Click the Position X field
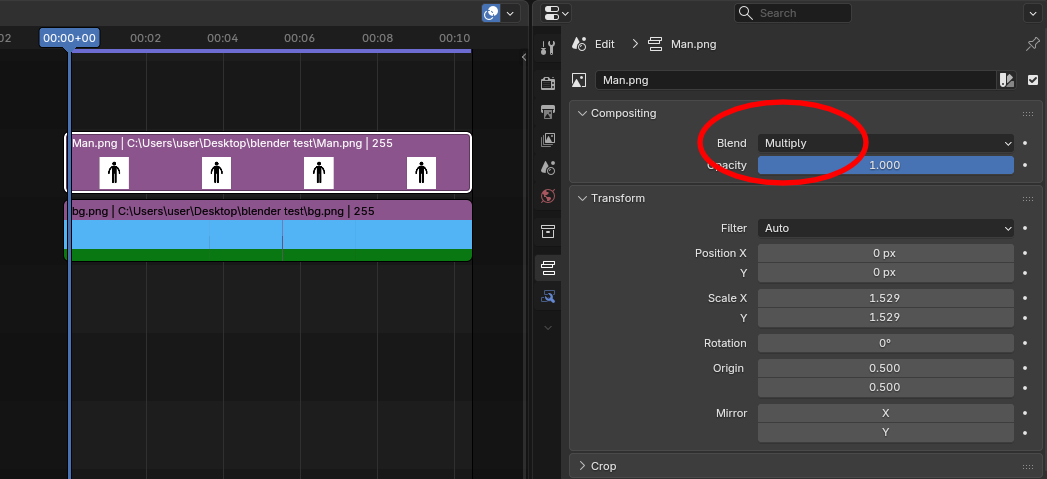Screen dimensions: 1047x479 point(885,253)
